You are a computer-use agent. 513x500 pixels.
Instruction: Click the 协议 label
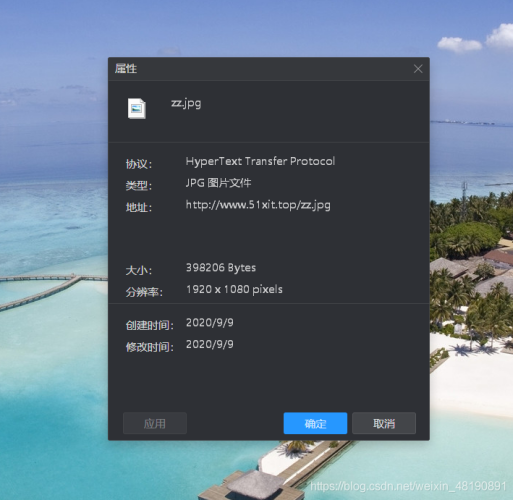click(139, 164)
